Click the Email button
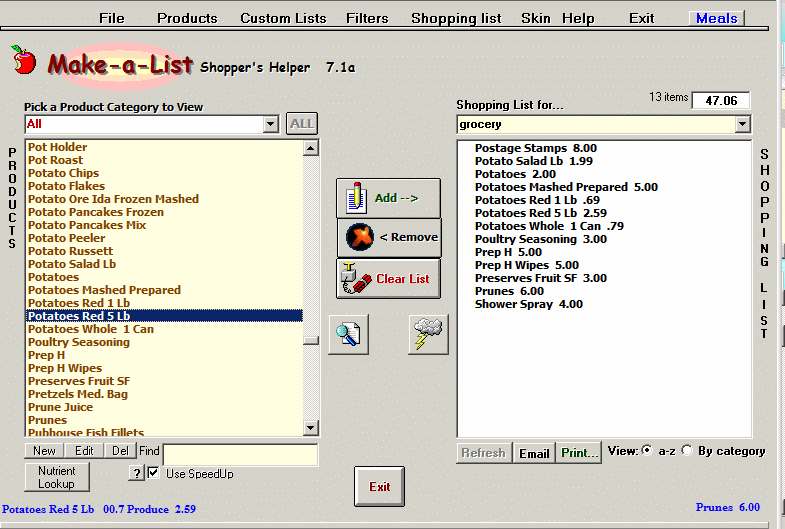The width and height of the screenshot is (785, 529). pos(534,453)
